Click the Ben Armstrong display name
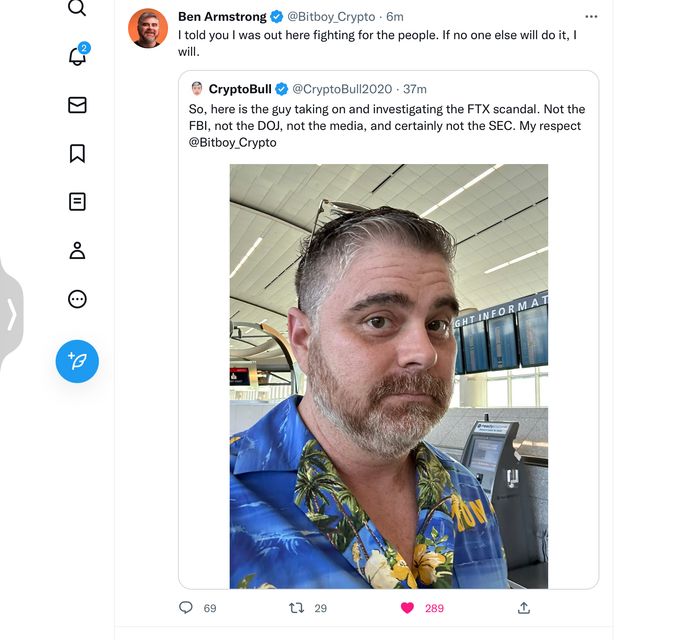695x640 pixels. (224, 17)
